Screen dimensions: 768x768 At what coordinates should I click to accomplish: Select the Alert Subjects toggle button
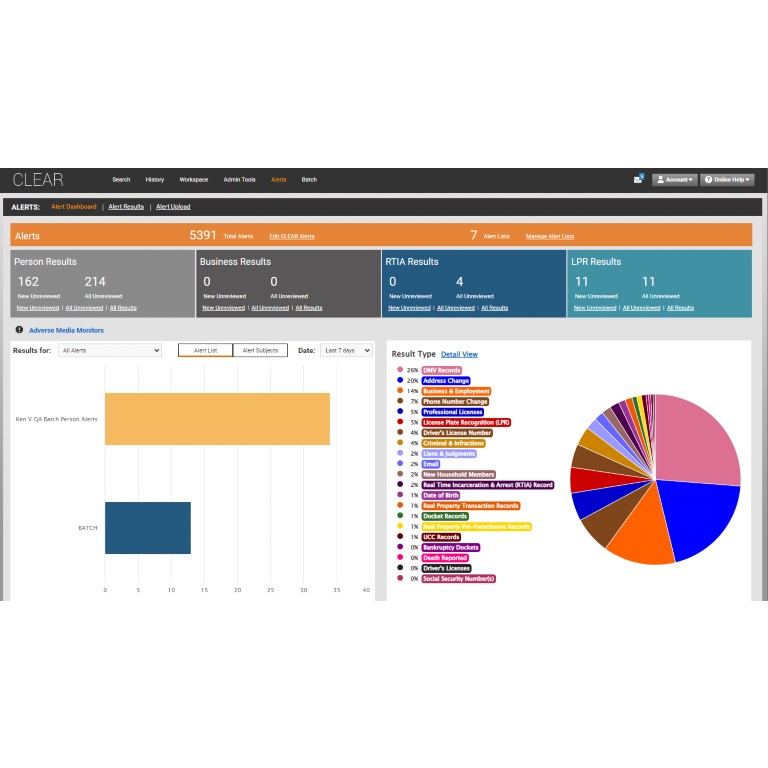[x=260, y=350]
